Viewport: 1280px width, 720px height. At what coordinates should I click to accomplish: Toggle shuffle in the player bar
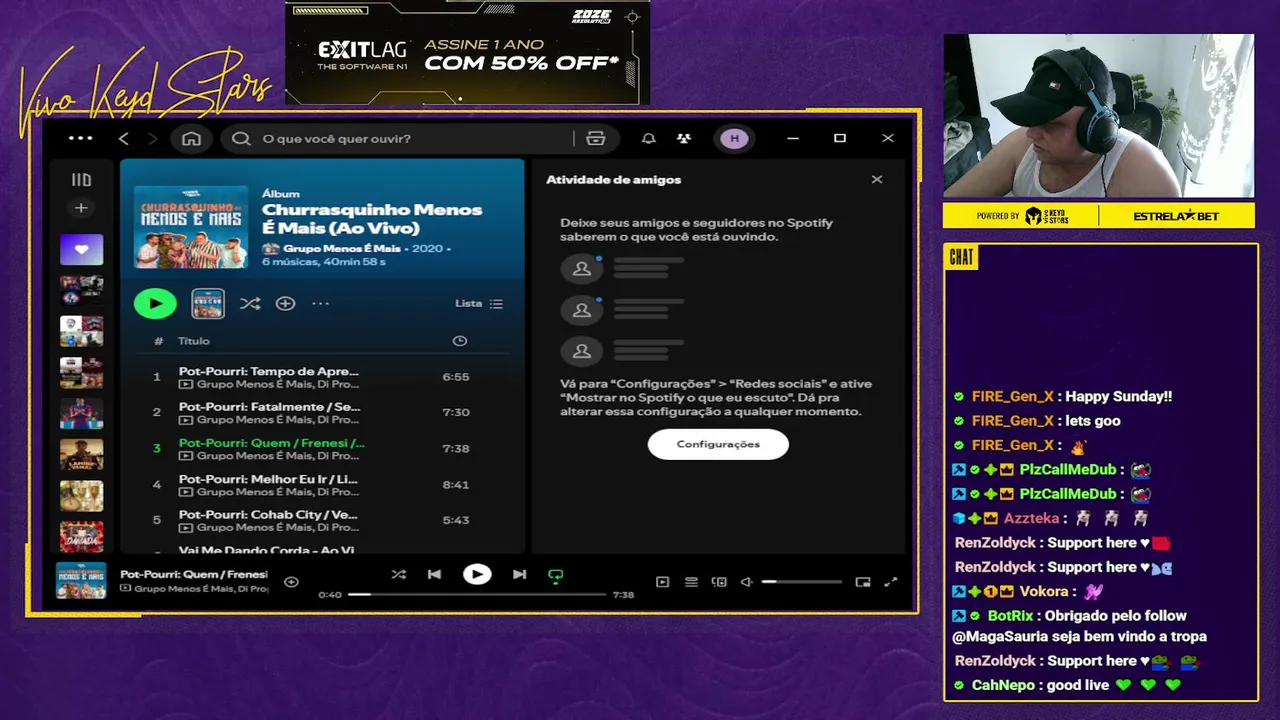[x=398, y=574]
